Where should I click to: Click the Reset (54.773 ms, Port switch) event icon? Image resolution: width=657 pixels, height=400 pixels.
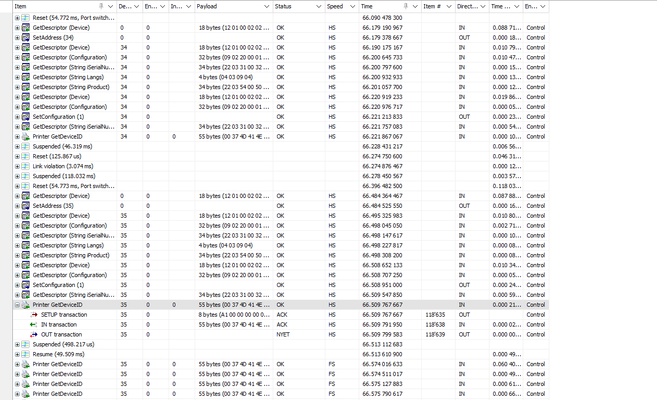point(26,186)
